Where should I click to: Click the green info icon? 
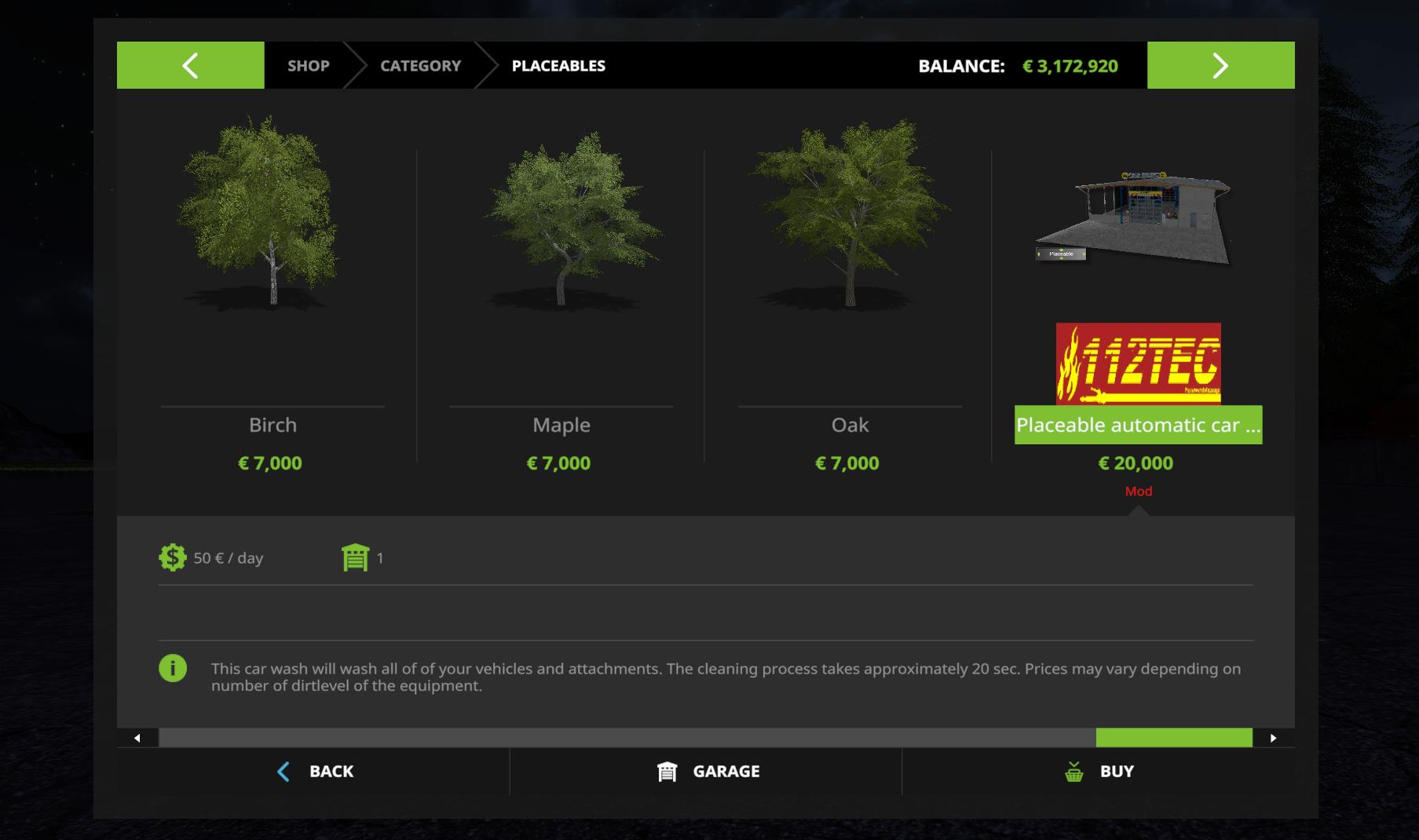tap(173, 668)
